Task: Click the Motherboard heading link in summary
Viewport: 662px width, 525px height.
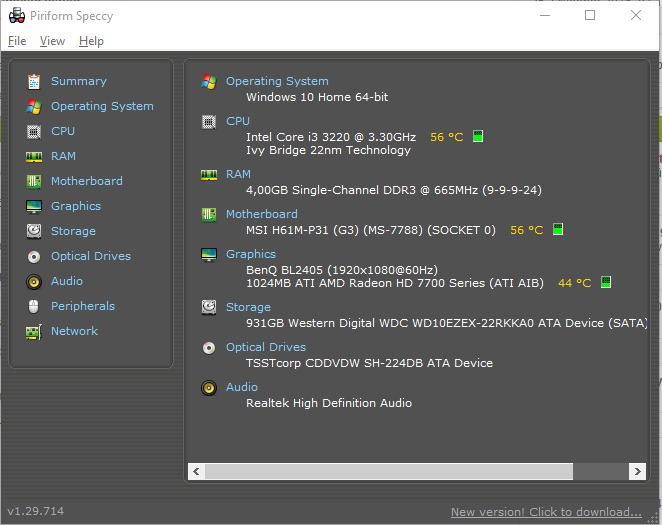Action: (262, 214)
